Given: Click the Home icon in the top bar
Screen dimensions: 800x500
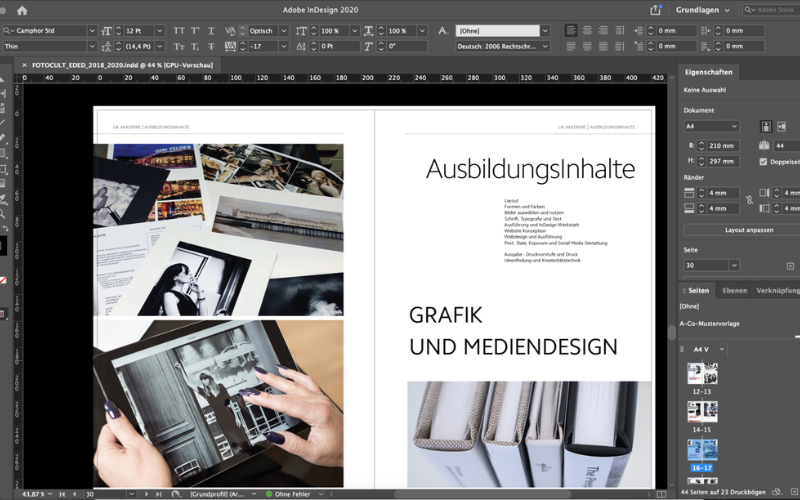Looking at the screenshot, I should [x=22, y=10].
